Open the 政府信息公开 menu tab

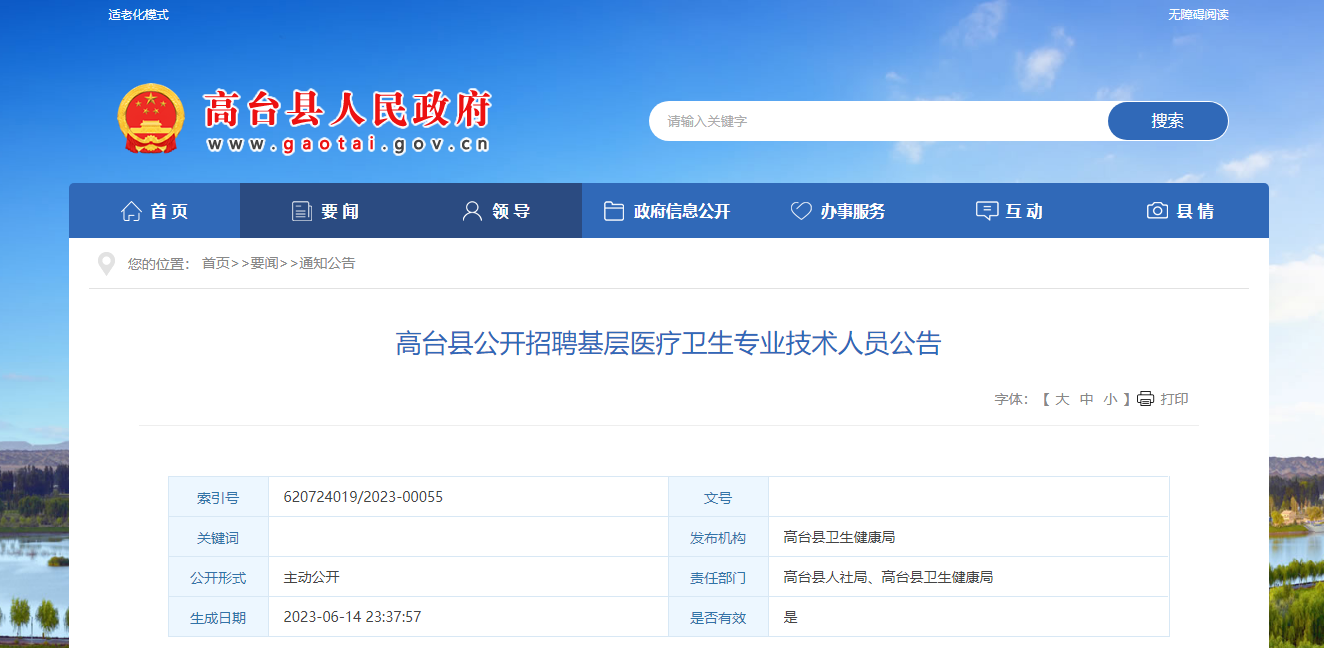682,211
